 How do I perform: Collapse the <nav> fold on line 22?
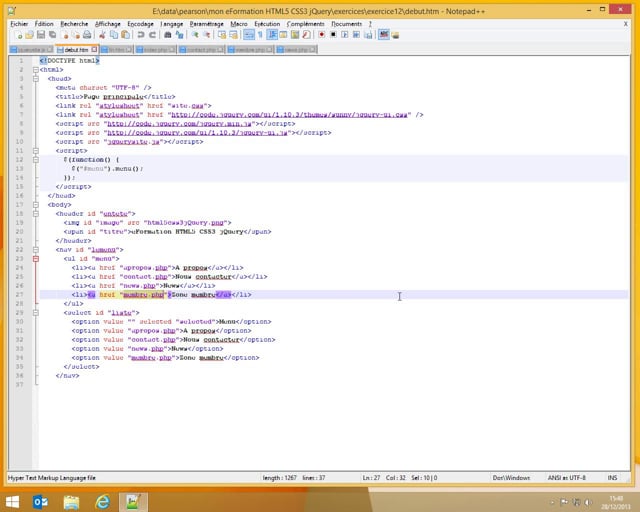point(36,249)
